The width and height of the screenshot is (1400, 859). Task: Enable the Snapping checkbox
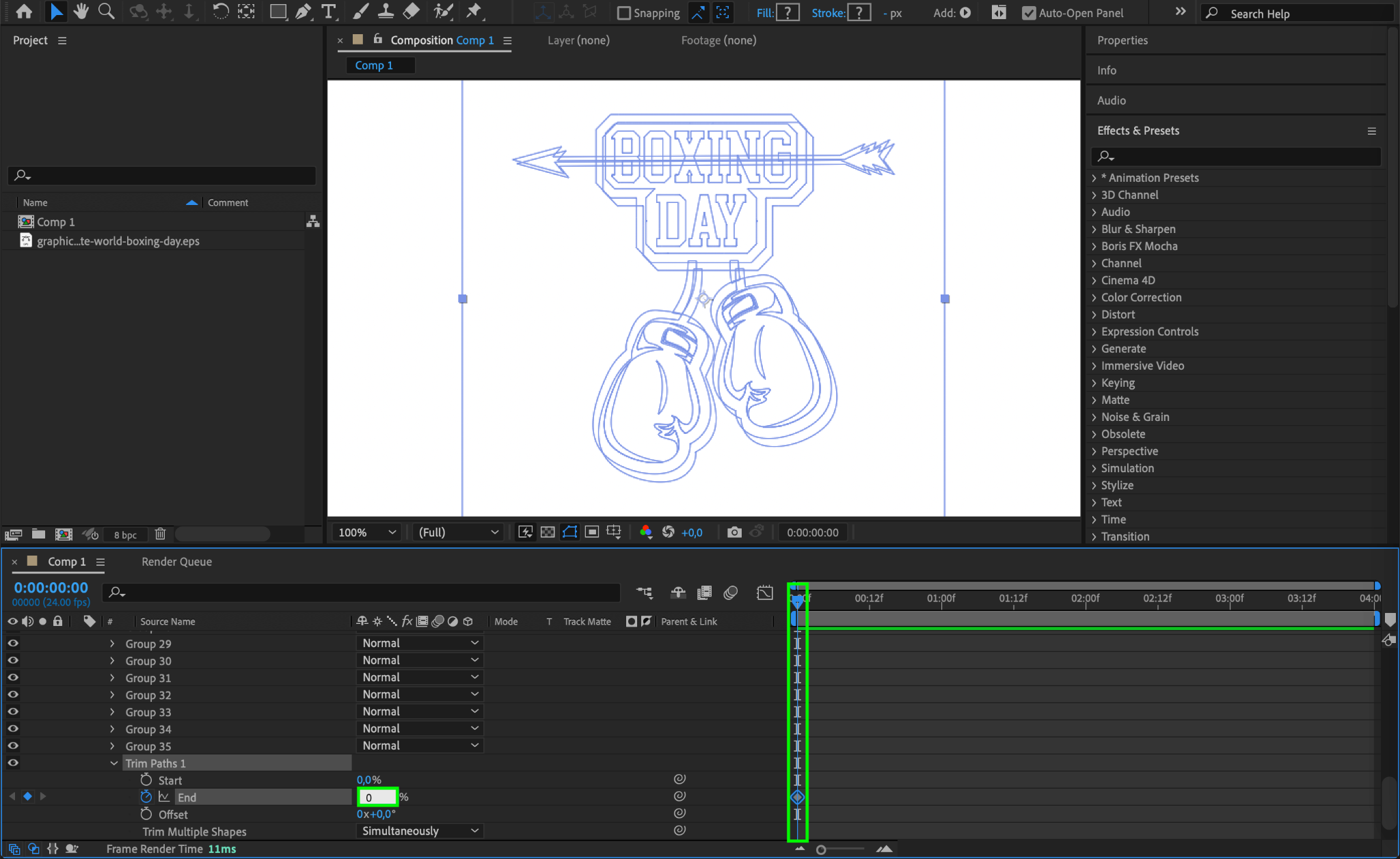coord(623,13)
